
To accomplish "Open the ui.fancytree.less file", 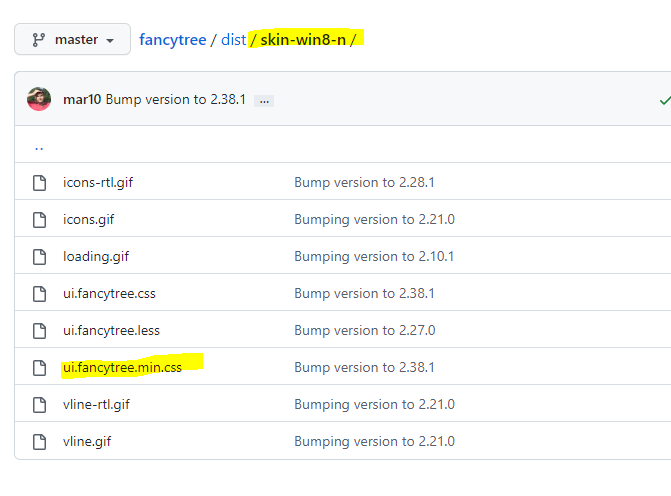I will [111, 331].
